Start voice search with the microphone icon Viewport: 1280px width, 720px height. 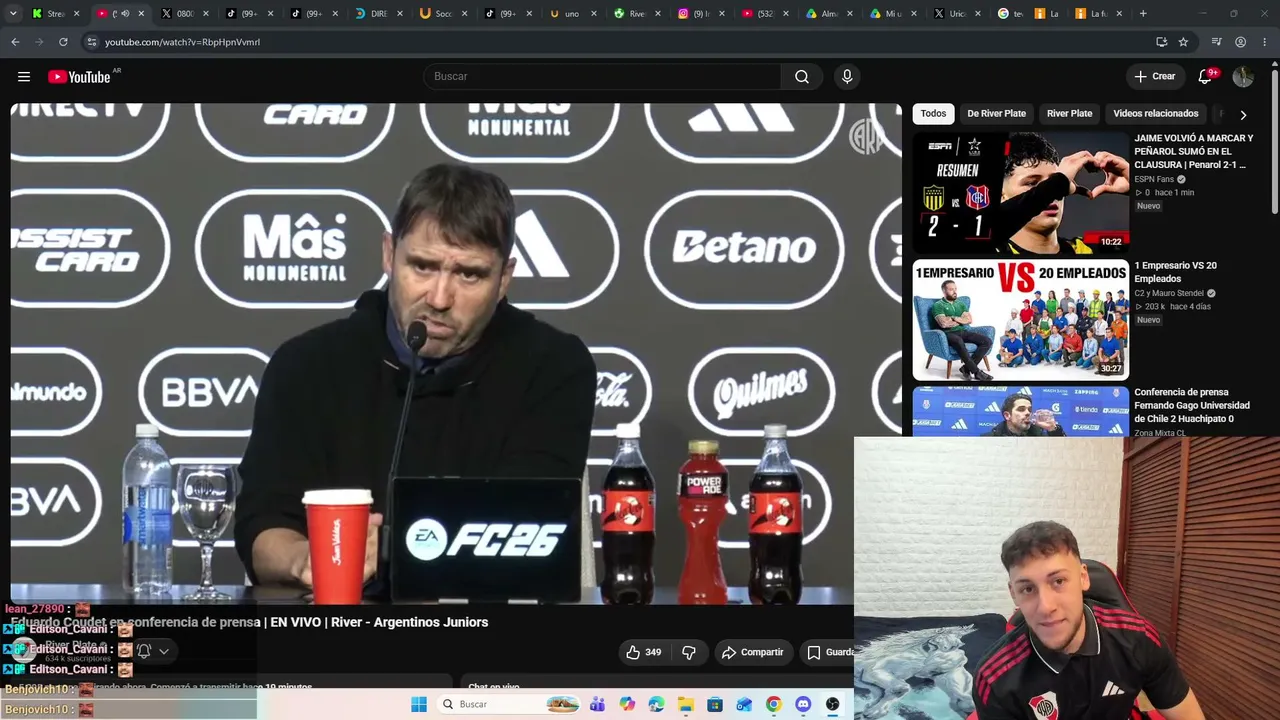[847, 77]
